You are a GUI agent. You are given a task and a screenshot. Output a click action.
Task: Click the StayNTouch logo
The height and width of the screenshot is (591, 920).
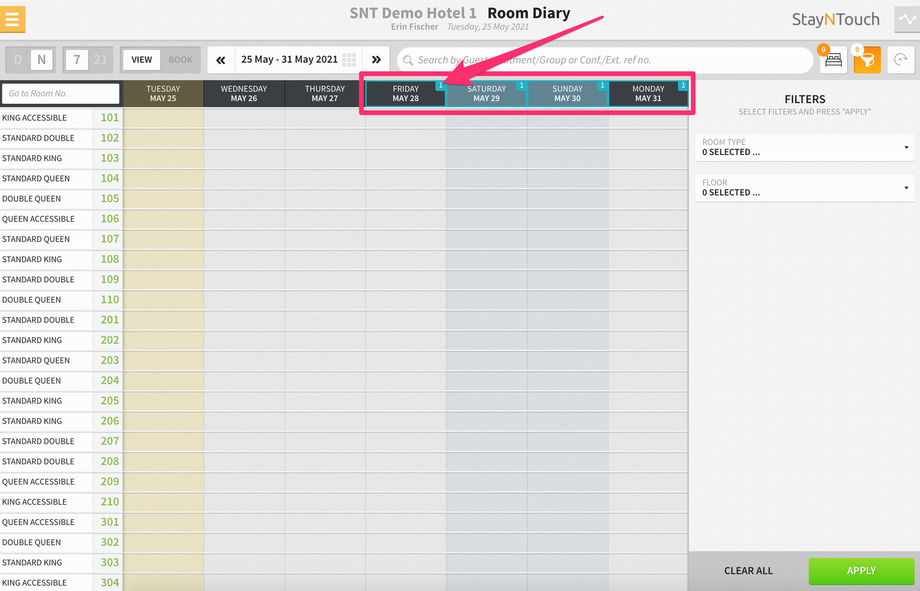pos(836,19)
